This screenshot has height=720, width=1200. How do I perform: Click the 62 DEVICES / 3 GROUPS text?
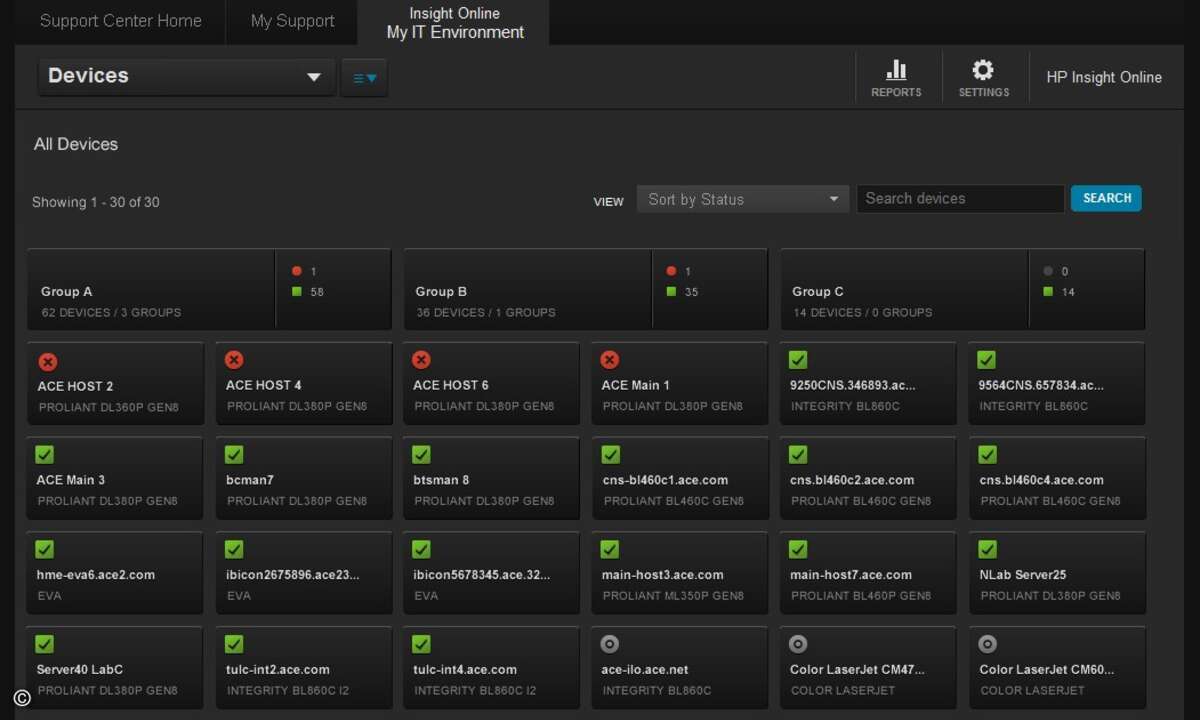tap(111, 312)
